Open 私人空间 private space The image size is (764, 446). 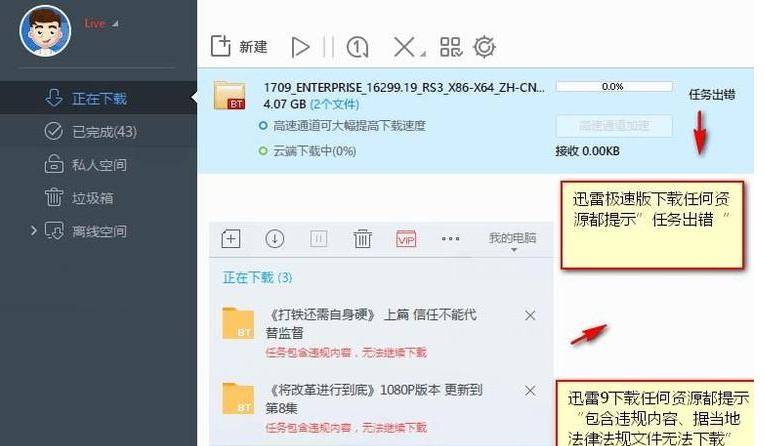tap(98, 164)
